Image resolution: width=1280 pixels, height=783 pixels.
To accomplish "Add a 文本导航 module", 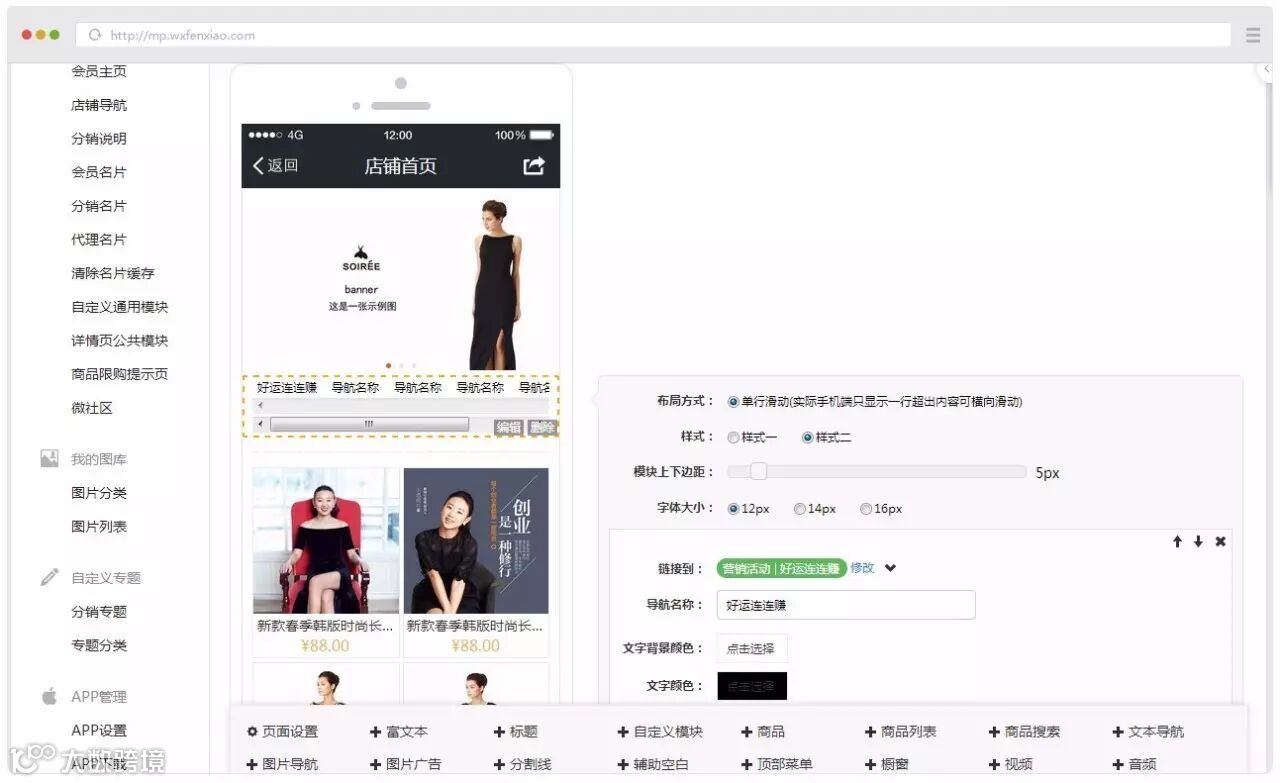I will [x=1148, y=732].
